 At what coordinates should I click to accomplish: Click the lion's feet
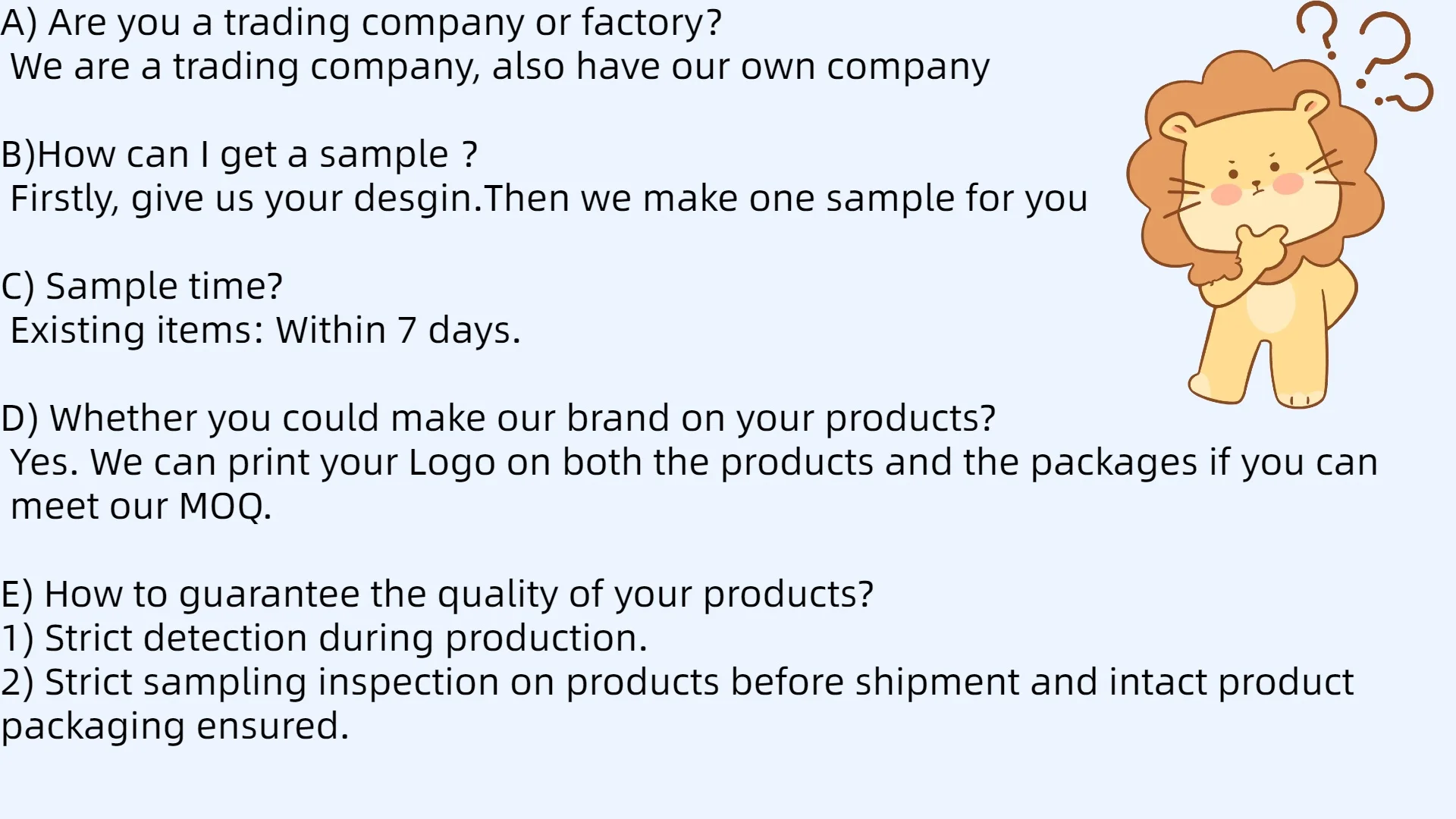coord(1257,388)
